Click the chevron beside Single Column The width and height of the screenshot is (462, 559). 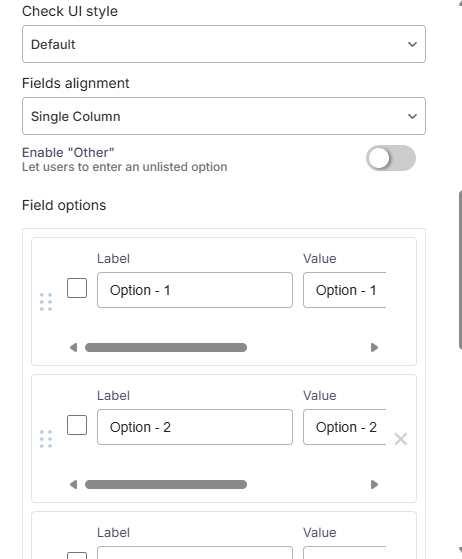(x=412, y=116)
